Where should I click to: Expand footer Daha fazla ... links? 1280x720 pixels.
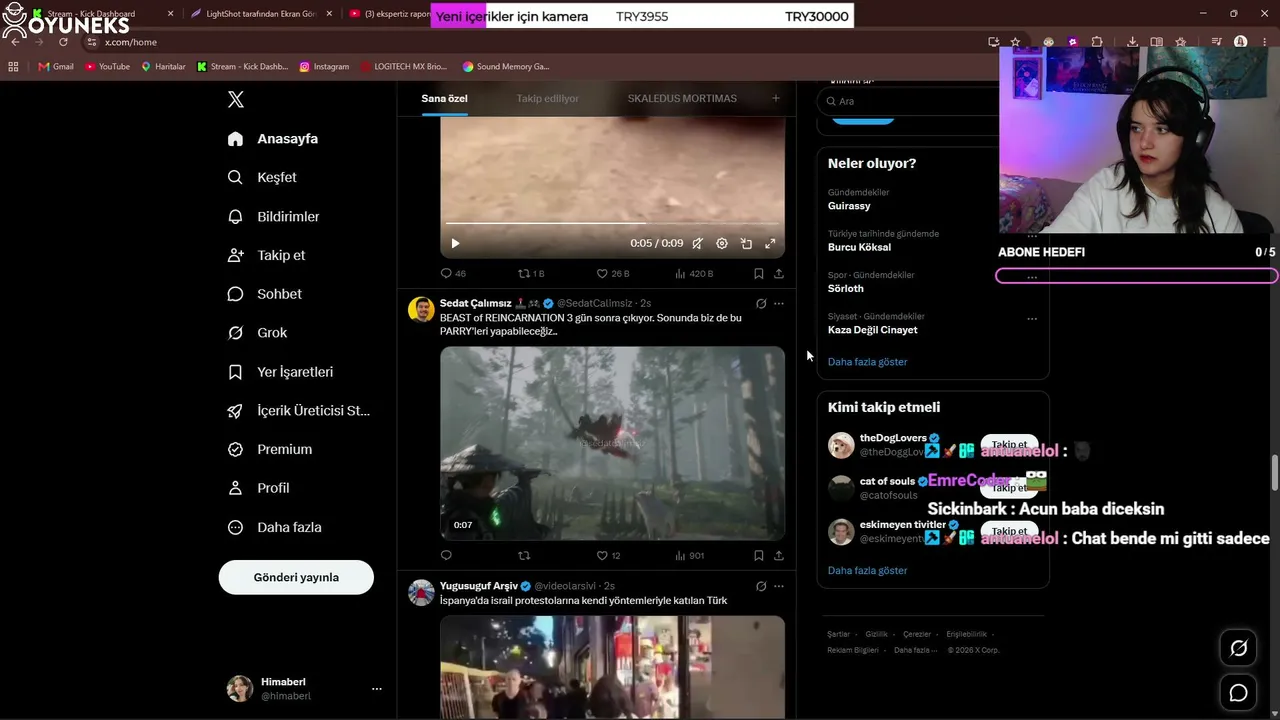tap(915, 650)
